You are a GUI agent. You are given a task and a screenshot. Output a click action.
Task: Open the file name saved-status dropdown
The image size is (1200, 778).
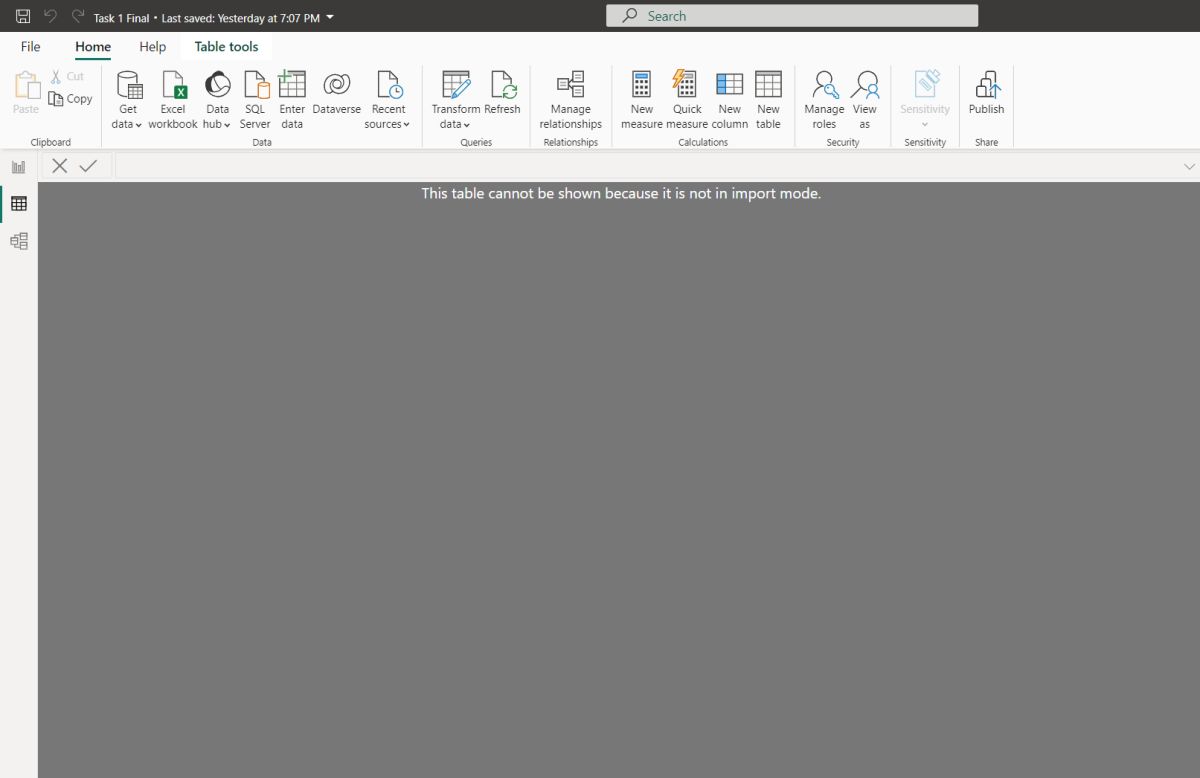(331, 17)
